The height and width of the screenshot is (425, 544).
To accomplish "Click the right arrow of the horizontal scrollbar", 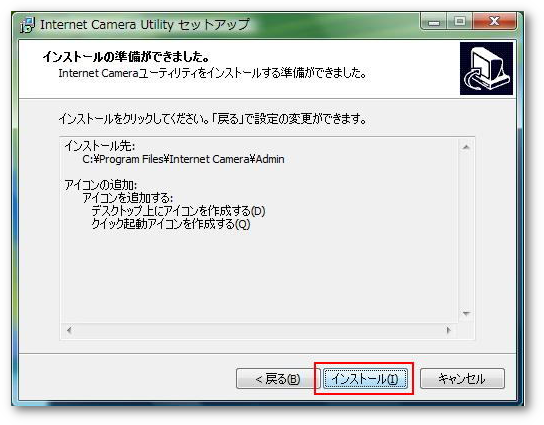I will (448, 330).
